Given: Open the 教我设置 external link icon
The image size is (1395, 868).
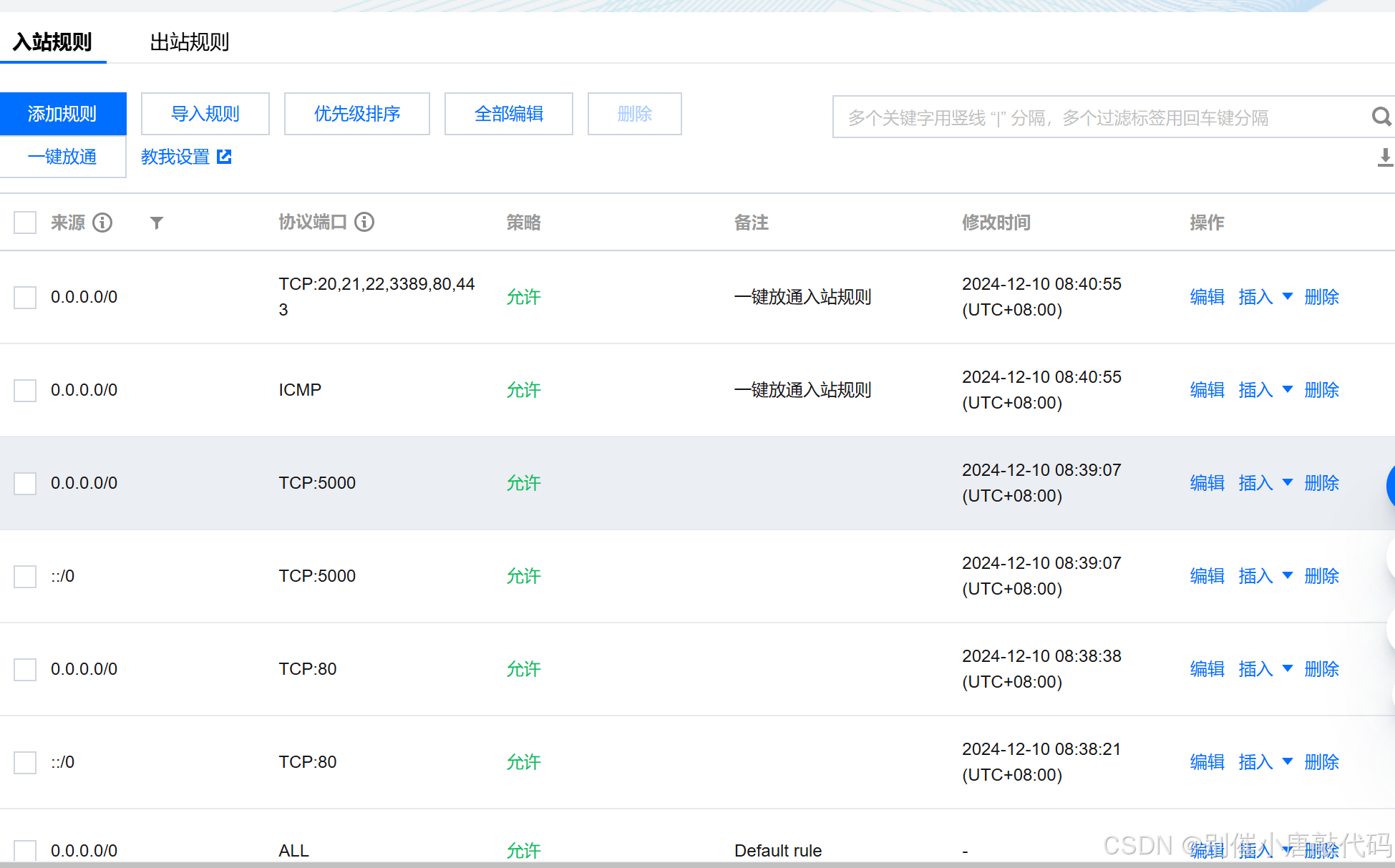Looking at the screenshot, I should pos(224,157).
